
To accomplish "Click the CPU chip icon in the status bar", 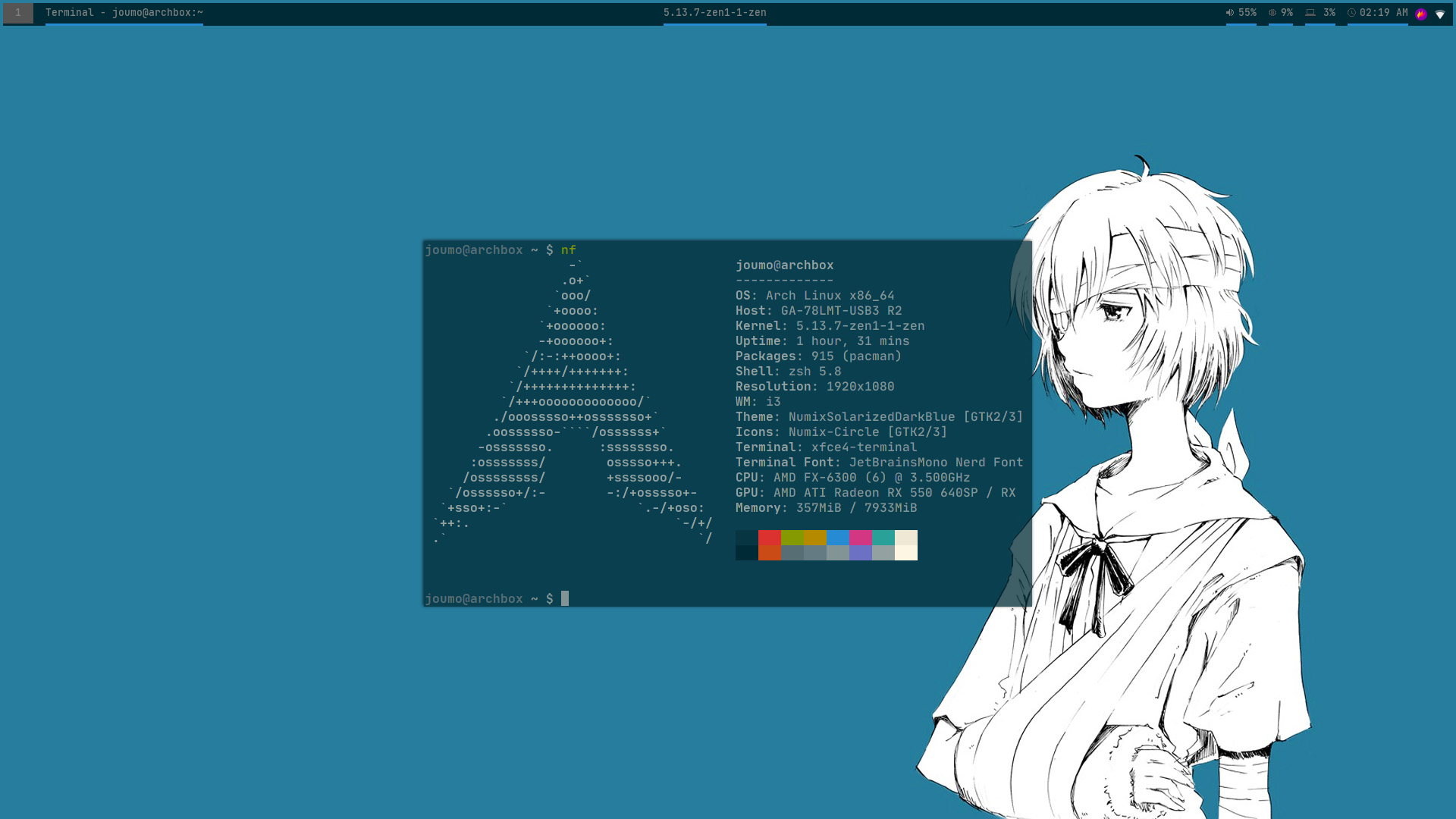I will 1272,13.
